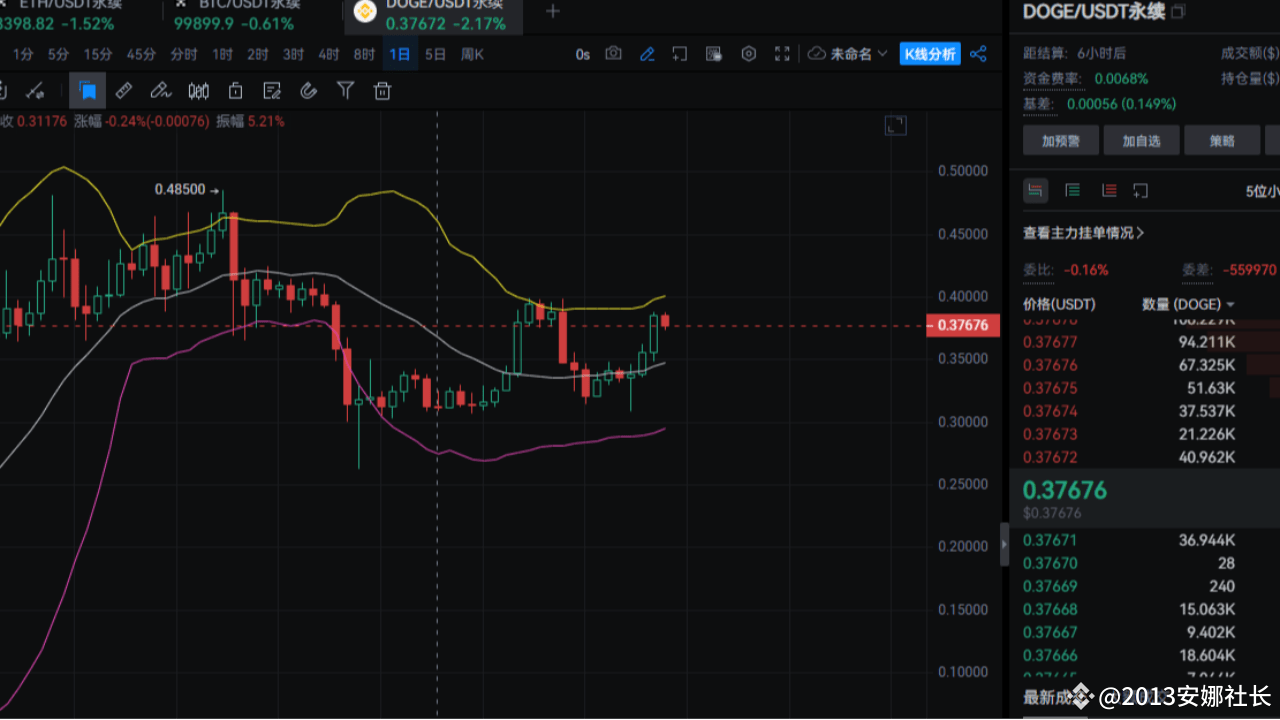The width and height of the screenshot is (1280, 720).
Task: Open the share icon next to K线分析
Action: tap(978, 54)
